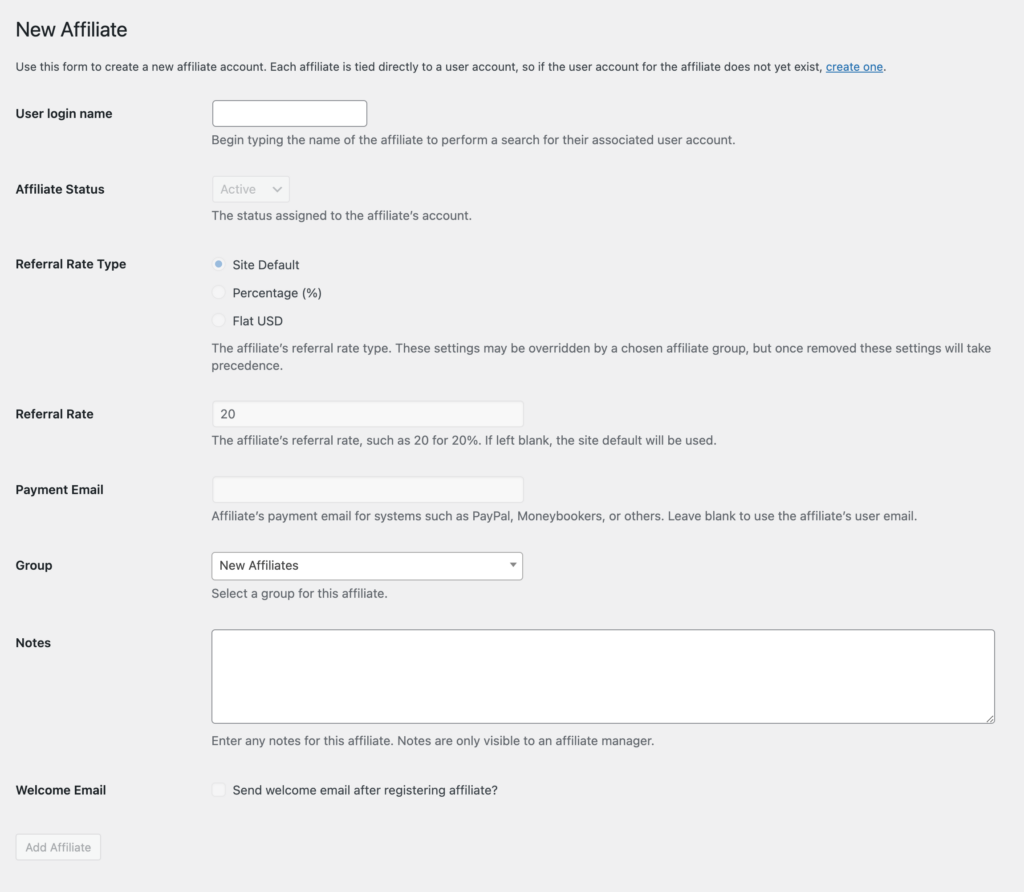Choose the Percentage (%) rate type

(x=219, y=293)
